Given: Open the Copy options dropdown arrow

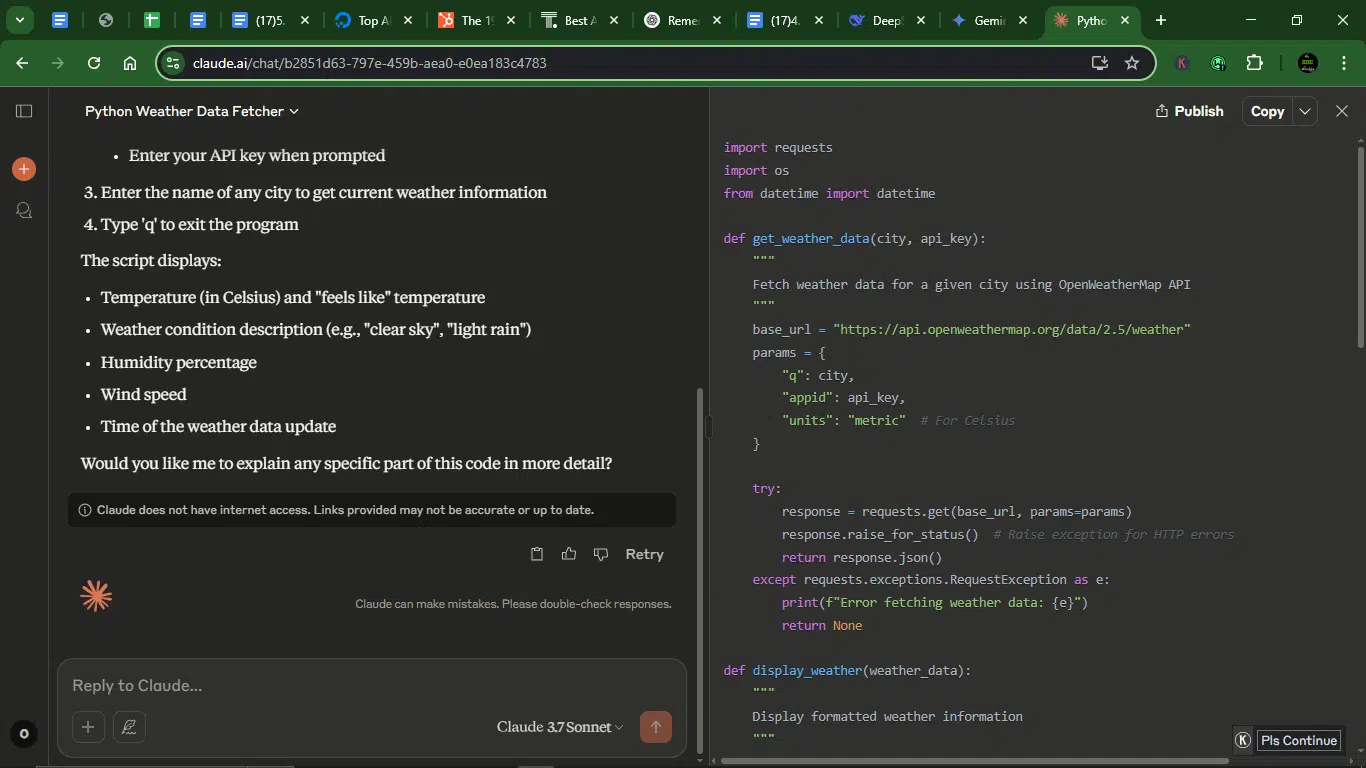Looking at the screenshot, I should click(x=1304, y=111).
